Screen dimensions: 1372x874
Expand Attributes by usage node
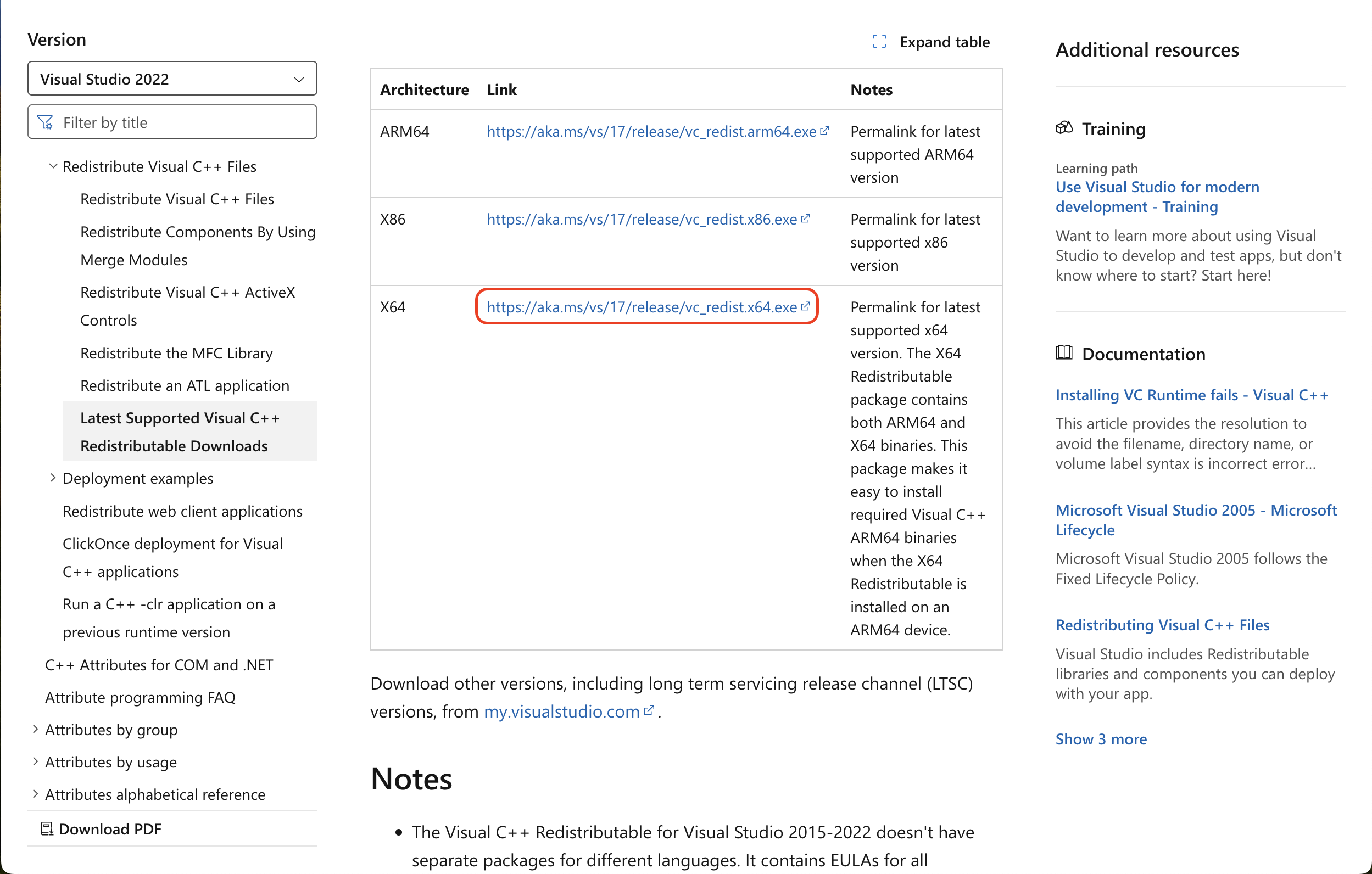[x=35, y=761]
